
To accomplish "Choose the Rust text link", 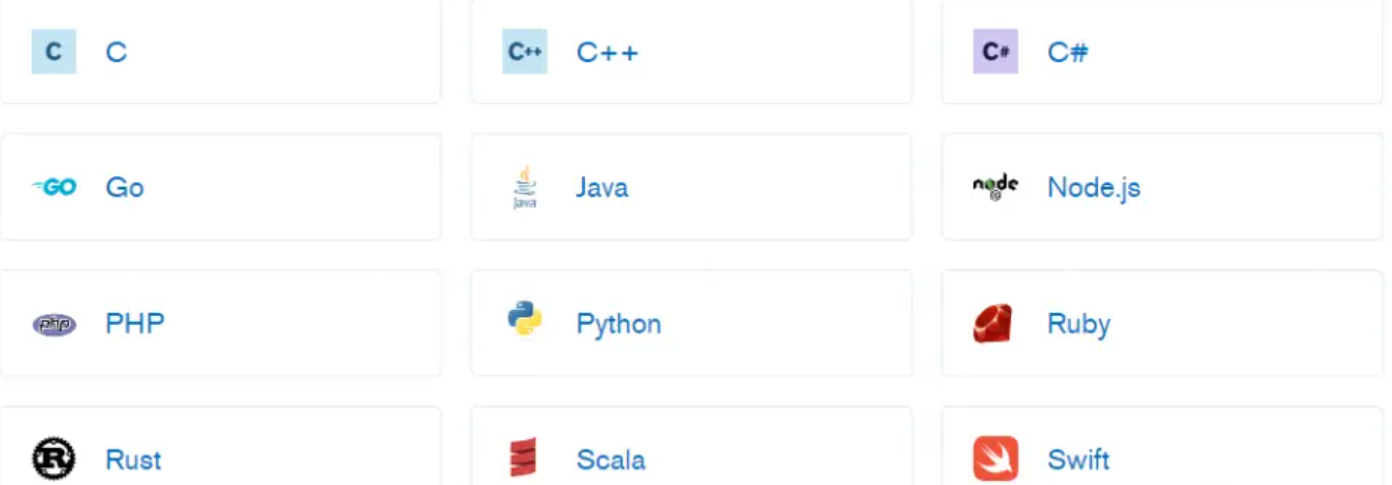I will click(x=133, y=460).
